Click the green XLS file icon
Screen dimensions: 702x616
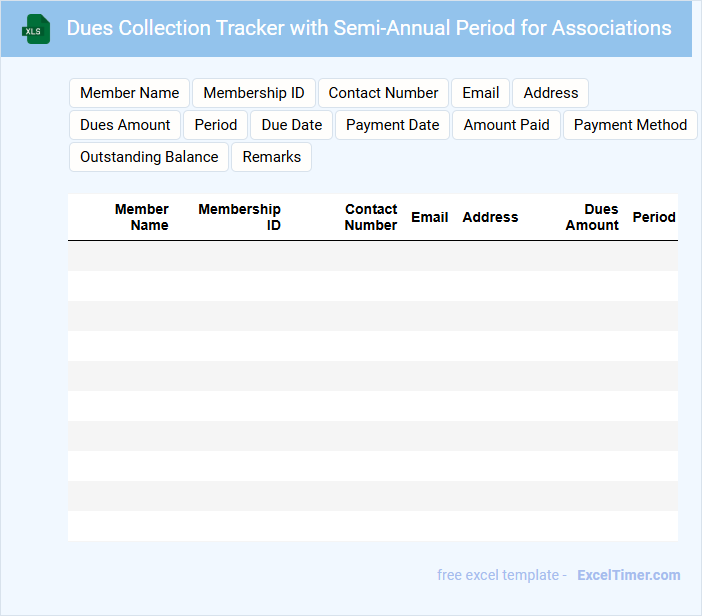37,29
